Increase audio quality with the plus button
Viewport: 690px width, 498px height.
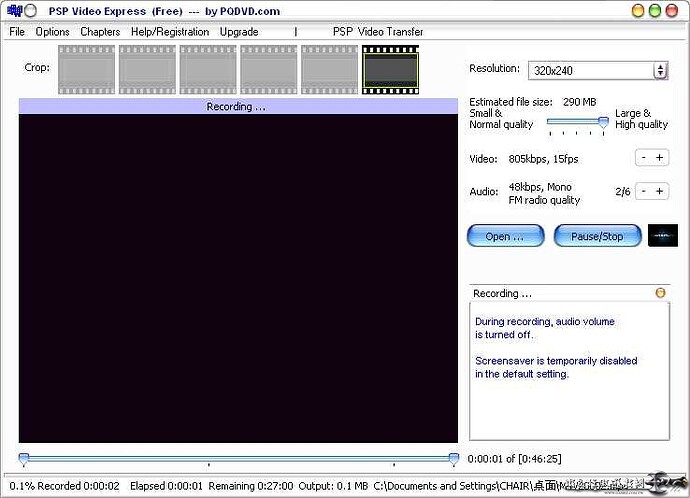[x=659, y=191]
